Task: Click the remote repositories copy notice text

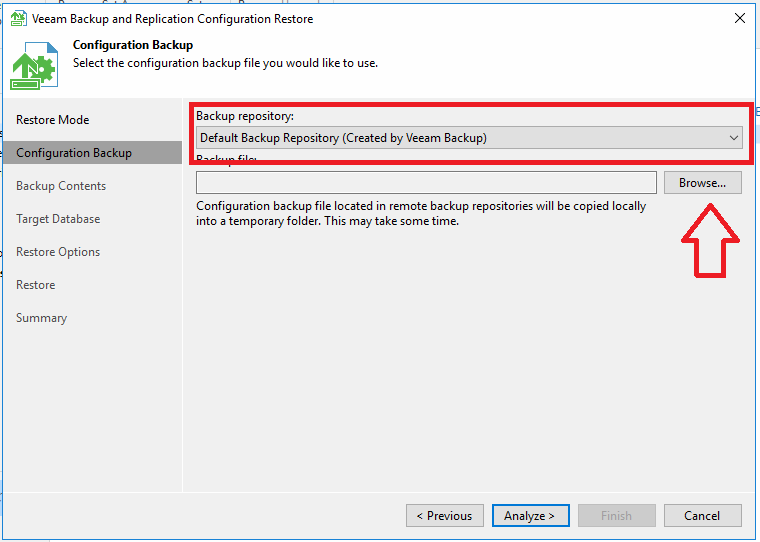Action: pyautogui.click(x=421, y=213)
